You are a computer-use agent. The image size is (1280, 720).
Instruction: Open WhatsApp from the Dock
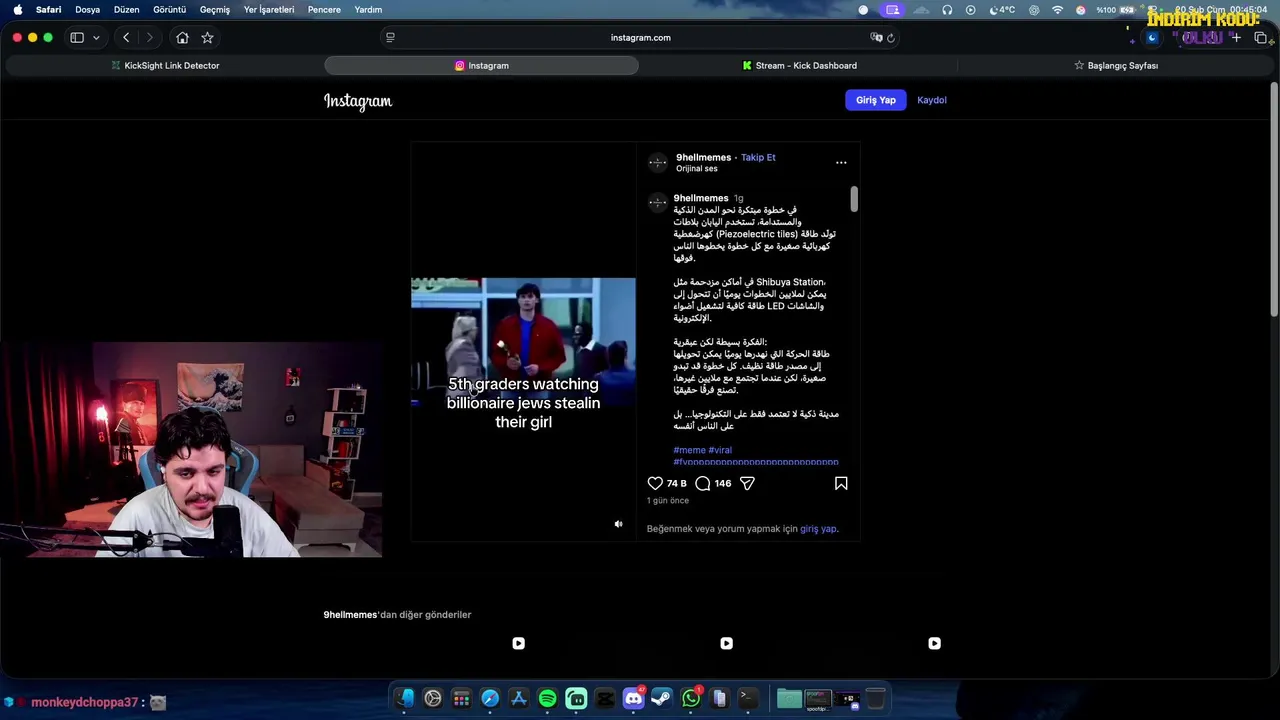click(691, 699)
